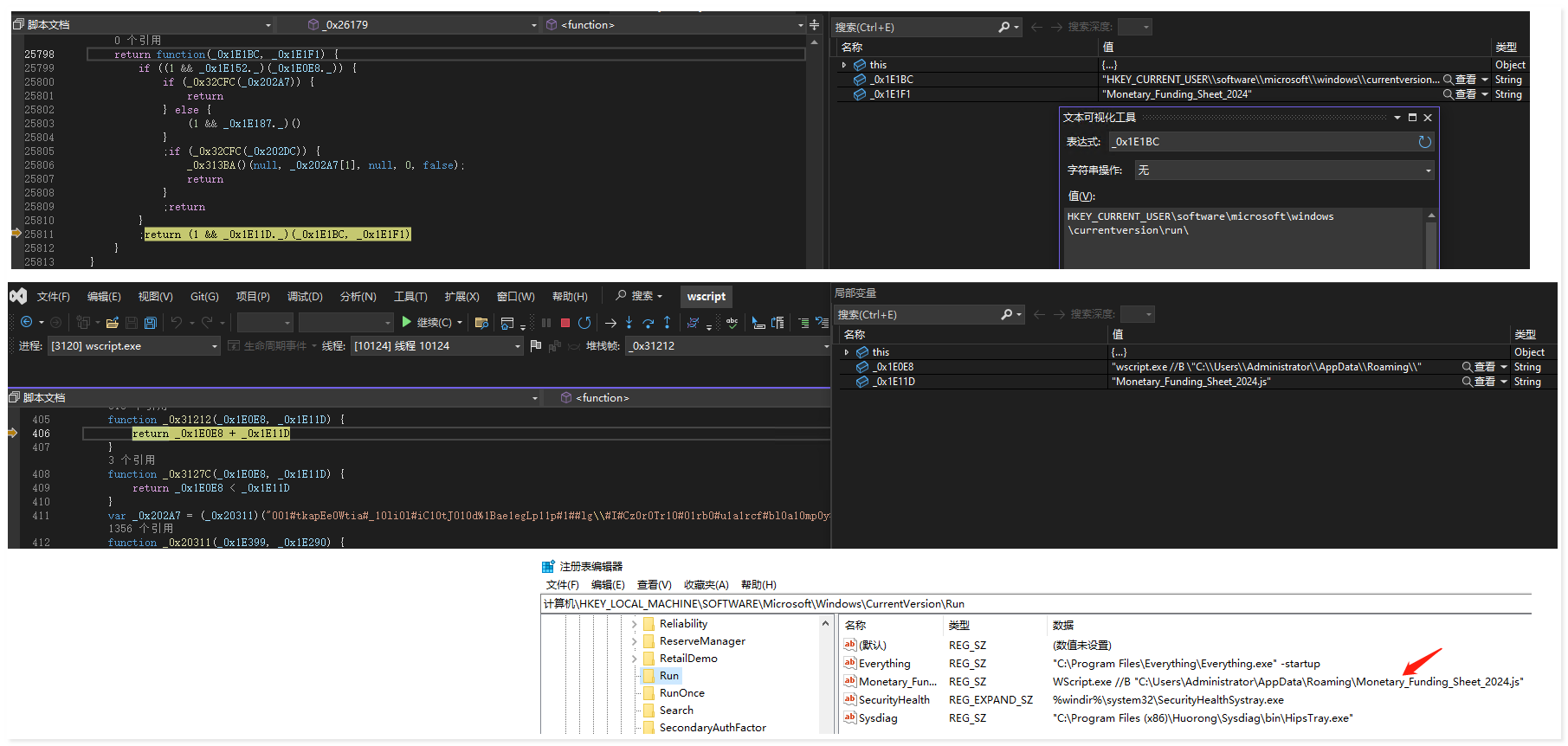Viewport: 1568px width, 746px height.
Task: Click the Step Into arrow icon
Action: point(629,323)
